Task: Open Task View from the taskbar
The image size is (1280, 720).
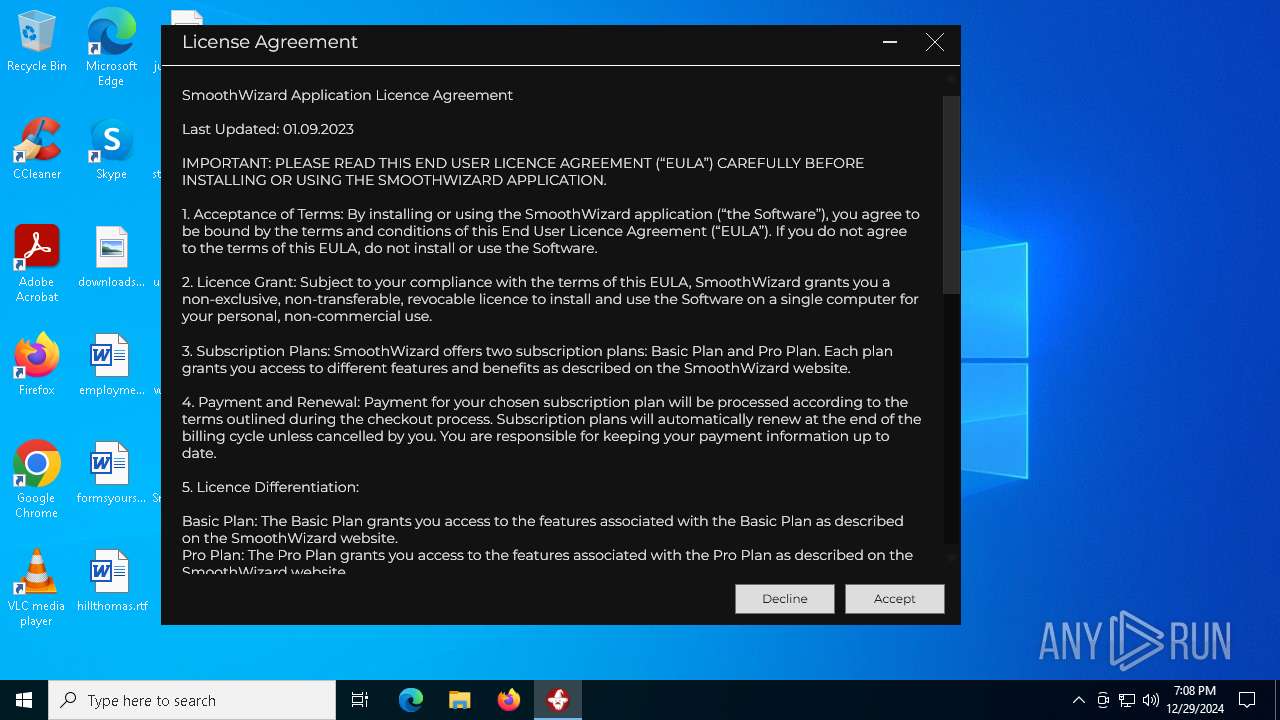Action: [360, 700]
